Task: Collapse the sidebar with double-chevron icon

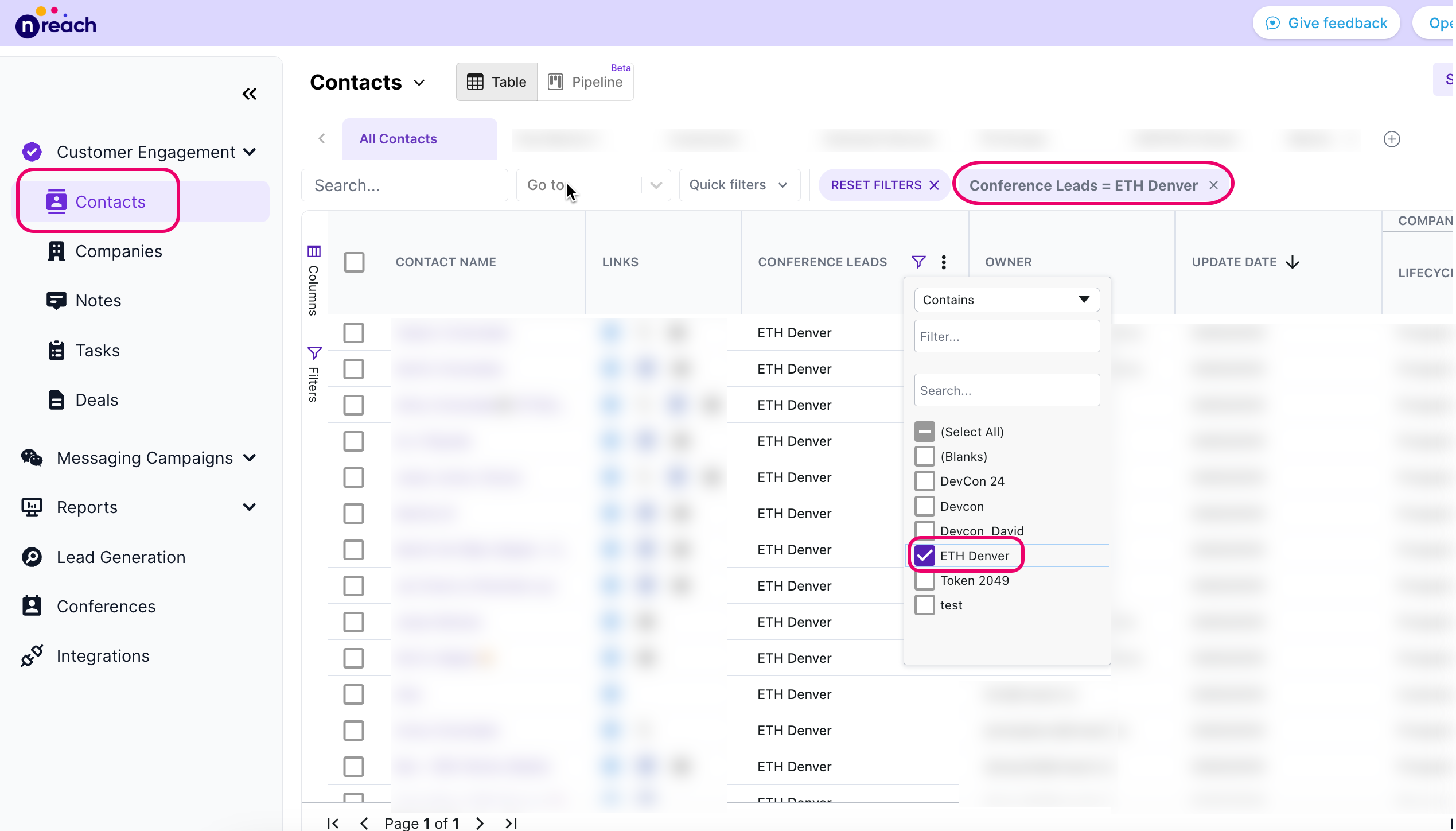Action: [x=250, y=94]
